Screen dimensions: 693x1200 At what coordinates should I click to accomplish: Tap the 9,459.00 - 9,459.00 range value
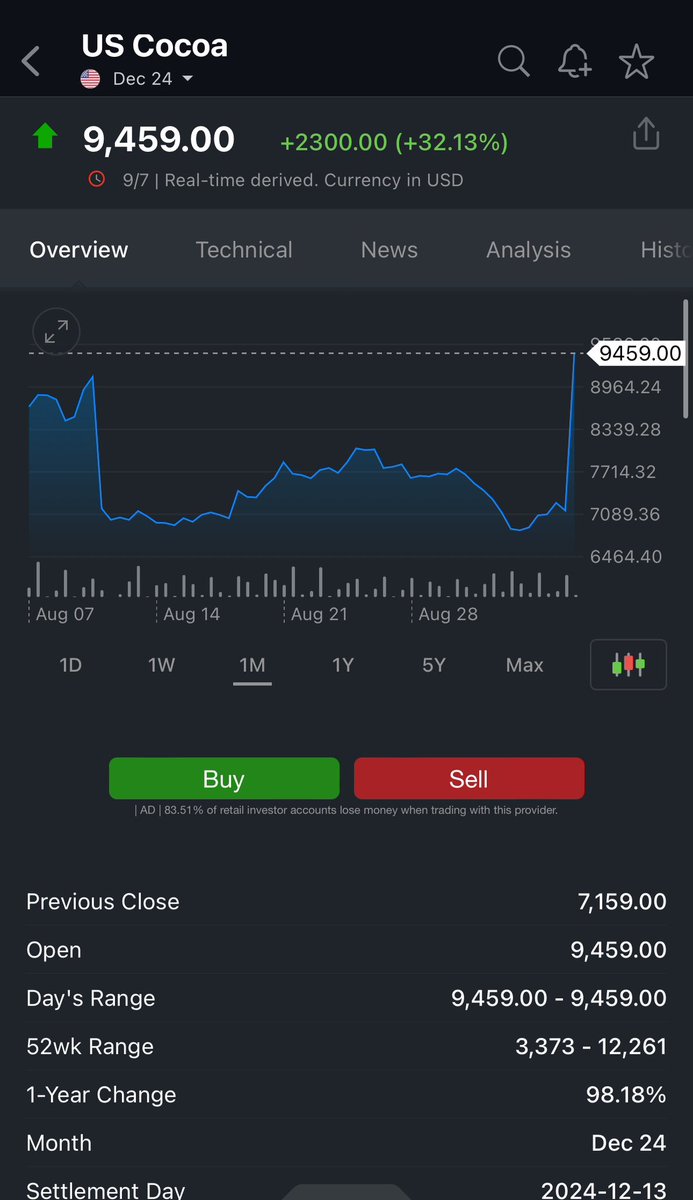click(559, 999)
